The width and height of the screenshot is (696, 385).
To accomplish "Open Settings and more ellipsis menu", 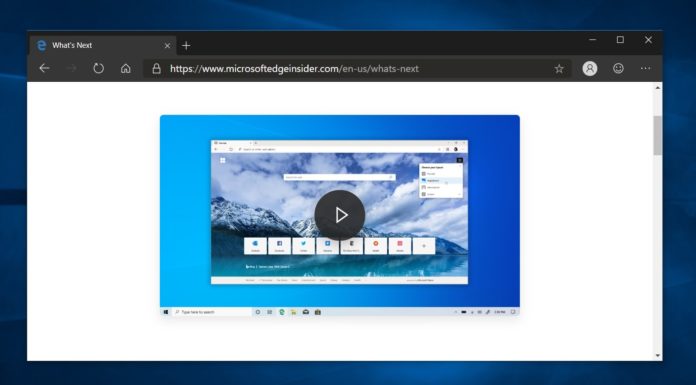I will click(x=645, y=68).
